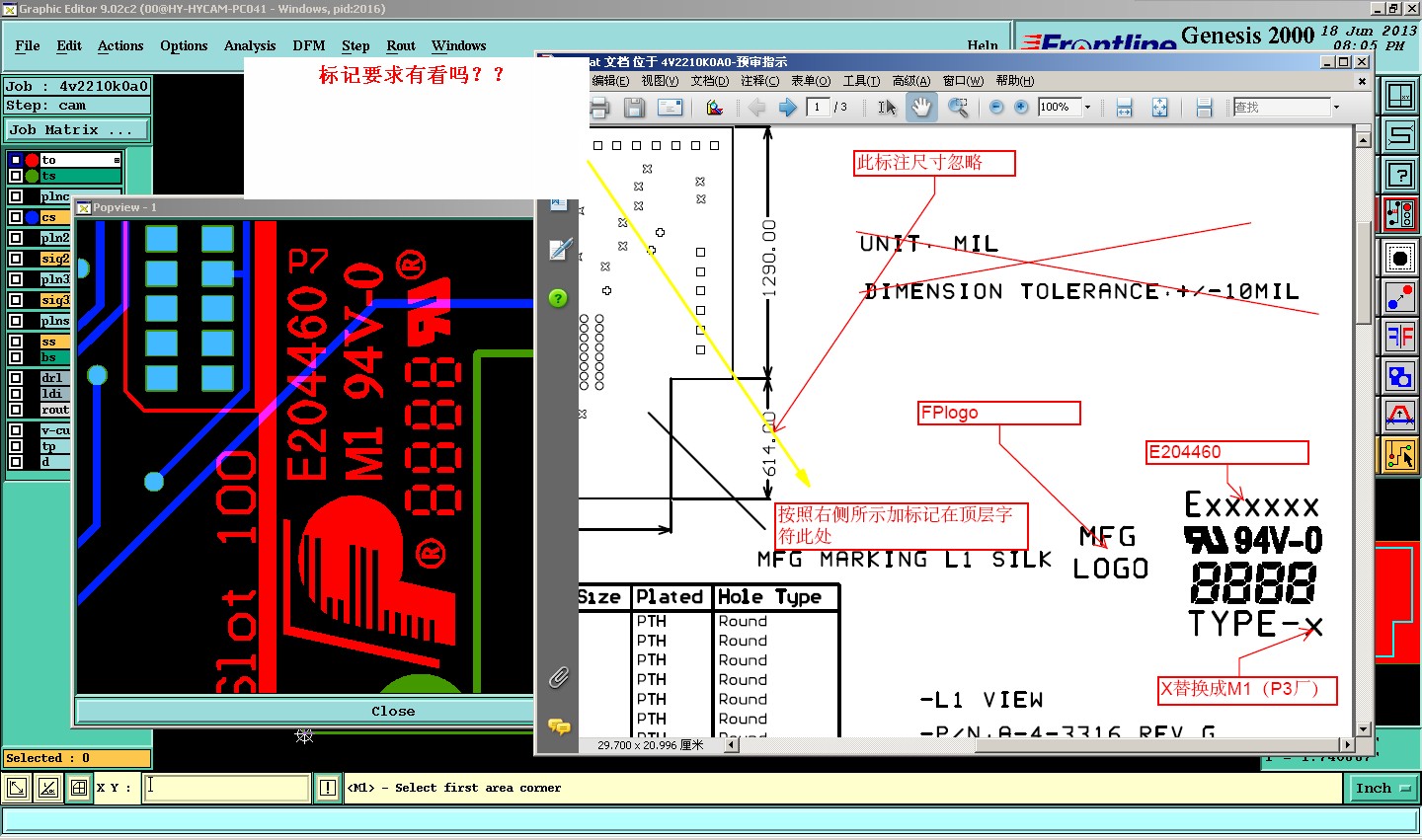Click the blue color dot of layer cs
The width and height of the screenshot is (1422, 840).
[33, 217]
